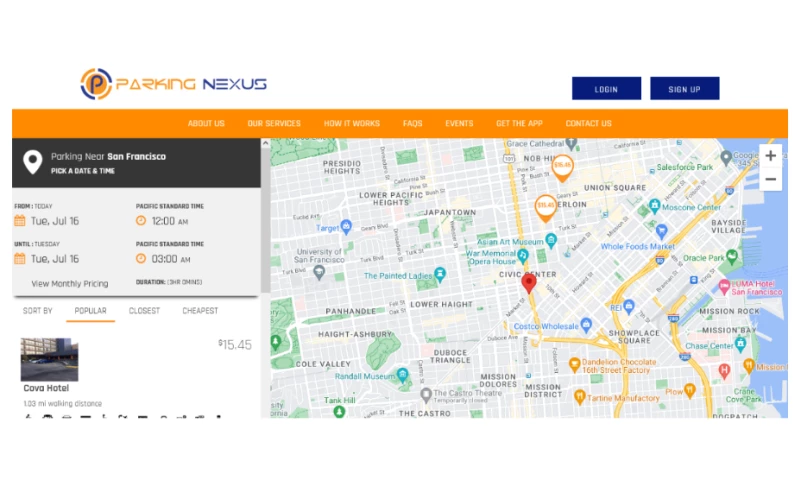
Task: Click the Whole Foods Market map marker
Action: tap(662, 231)
